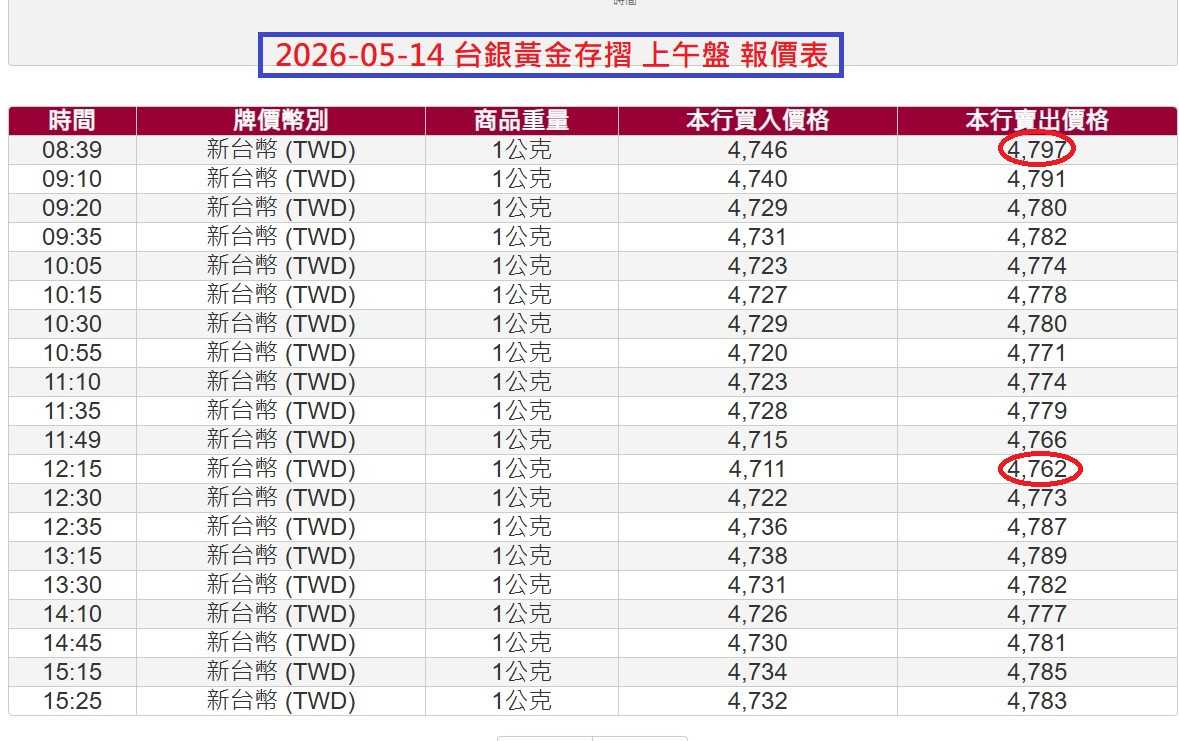
Task: Click sell price 4,782 in 13:30 row
Action: click(x=1037, y=585)
